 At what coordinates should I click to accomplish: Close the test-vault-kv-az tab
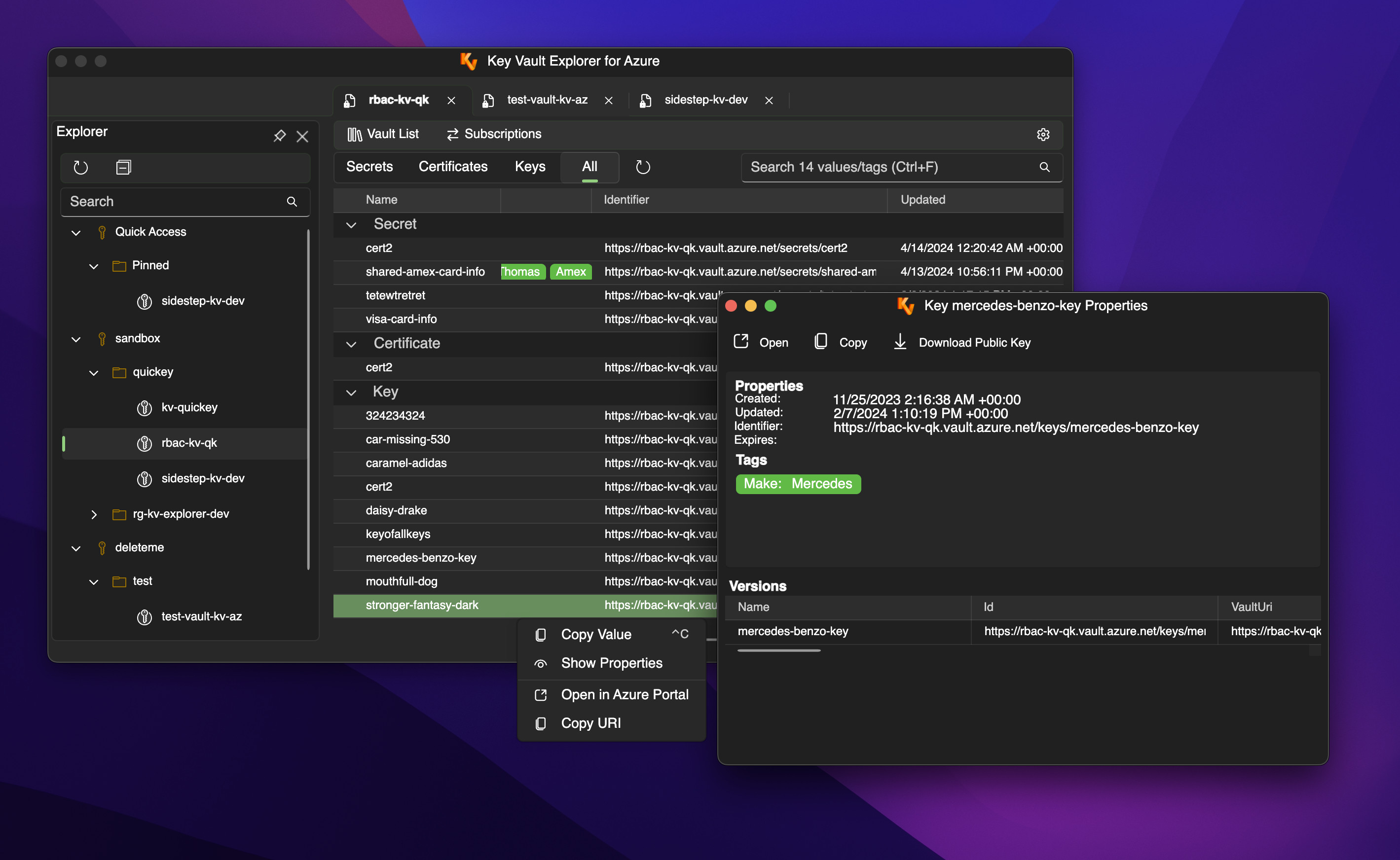(609, 101)
